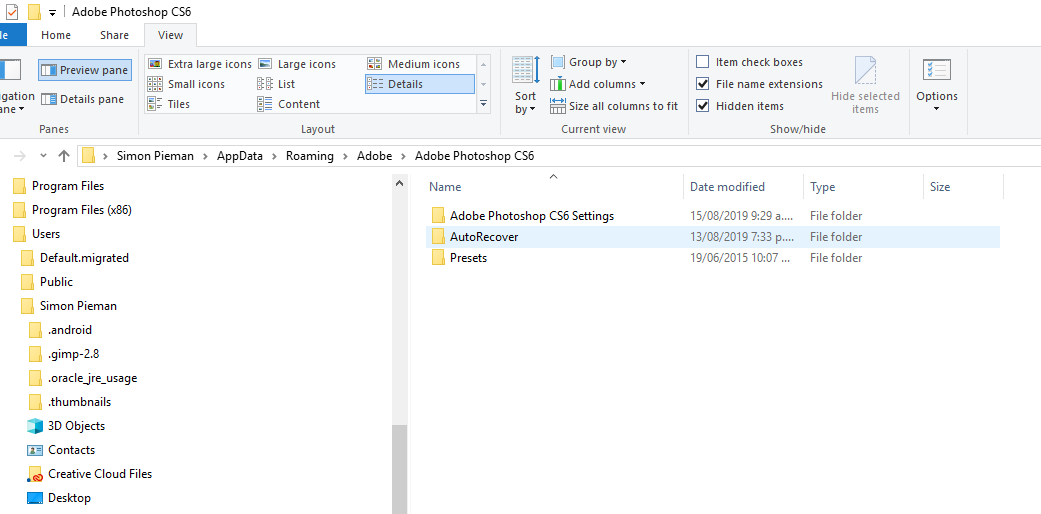1041x514 pixels.
Task: Open .gimp-2.8 folder in tree
Action: tap(73, 354)
